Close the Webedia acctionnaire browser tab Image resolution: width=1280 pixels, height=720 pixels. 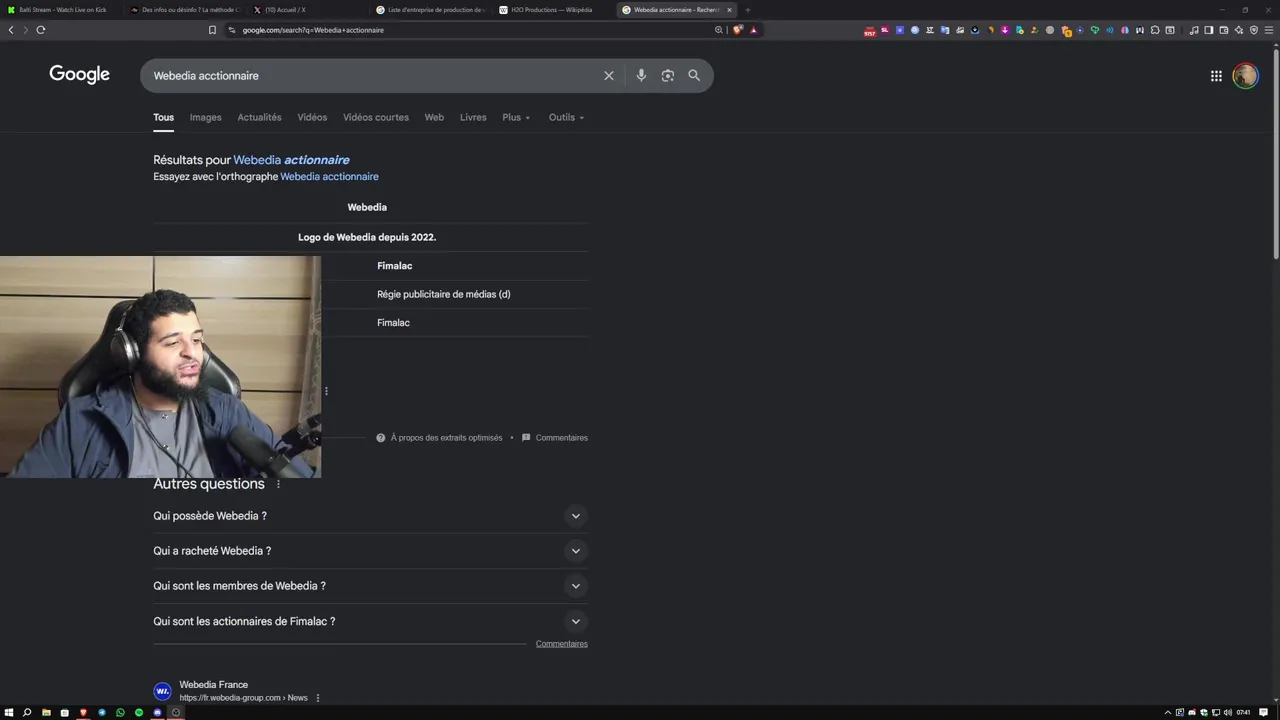click(x=729, y=10)
